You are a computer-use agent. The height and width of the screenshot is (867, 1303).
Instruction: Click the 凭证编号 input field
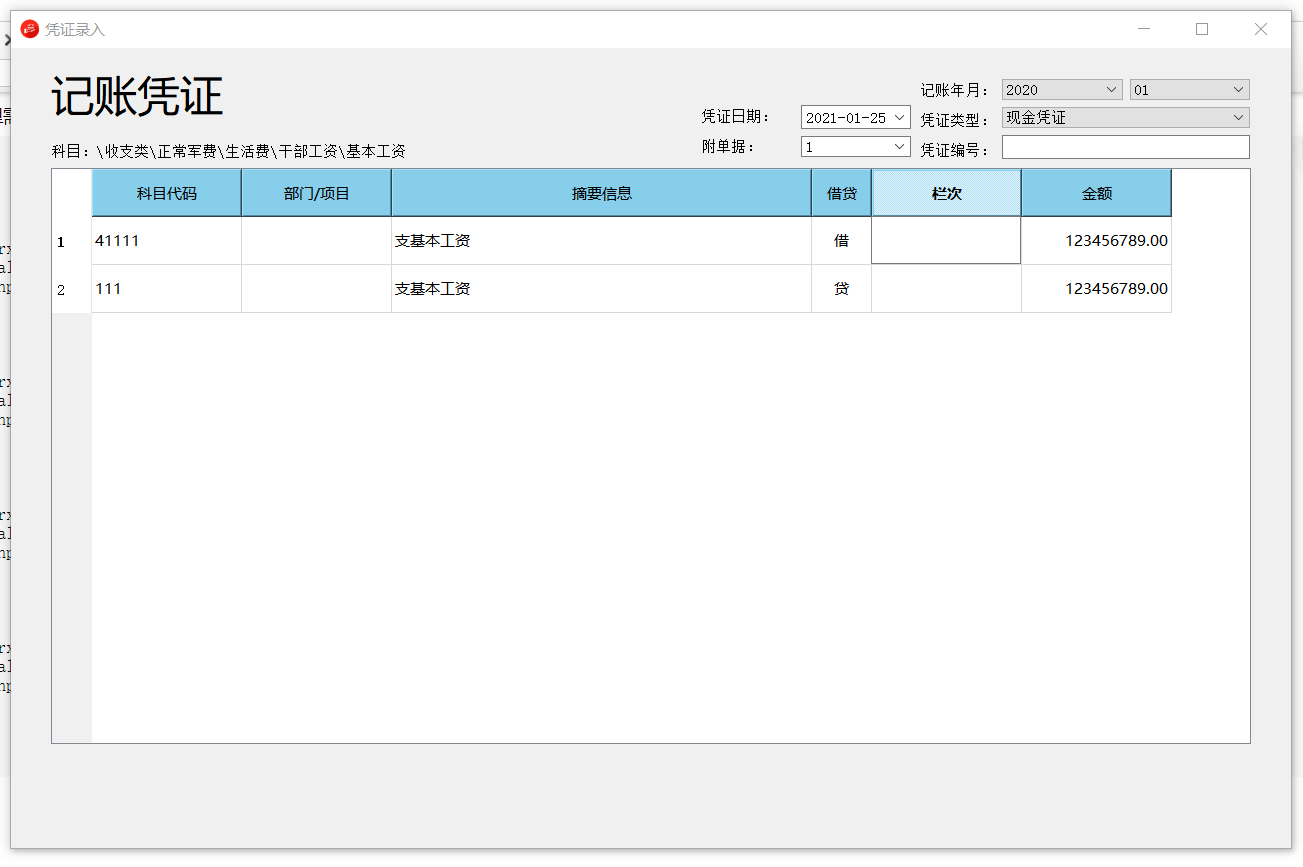coord(1125,147)
